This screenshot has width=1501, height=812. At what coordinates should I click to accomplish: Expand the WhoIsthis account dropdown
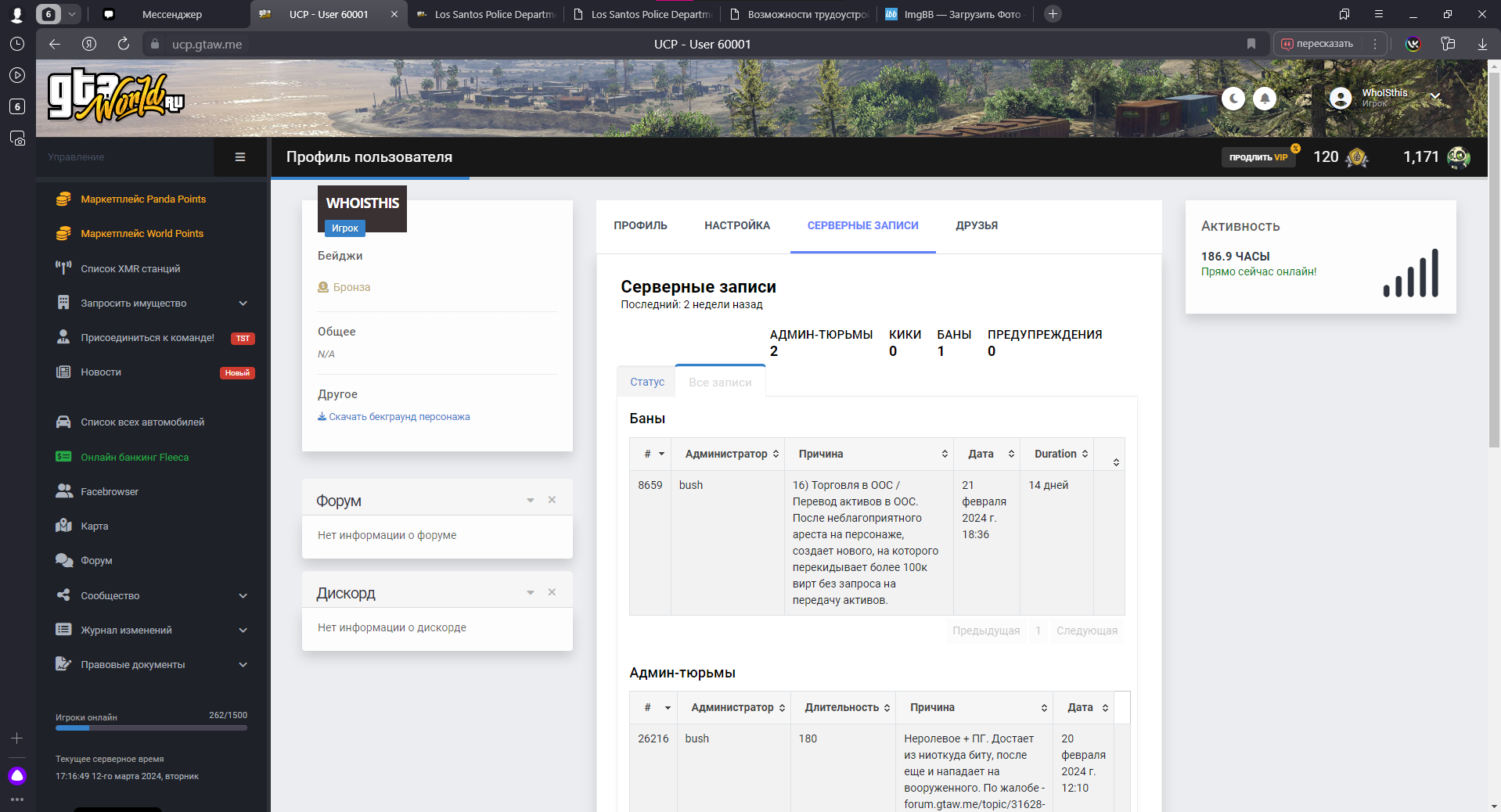[1435, 96]
